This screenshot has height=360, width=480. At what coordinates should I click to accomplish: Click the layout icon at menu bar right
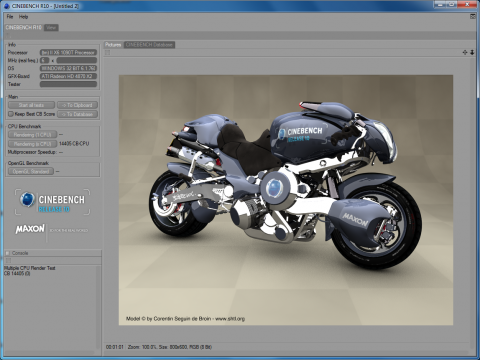point(473,16)
